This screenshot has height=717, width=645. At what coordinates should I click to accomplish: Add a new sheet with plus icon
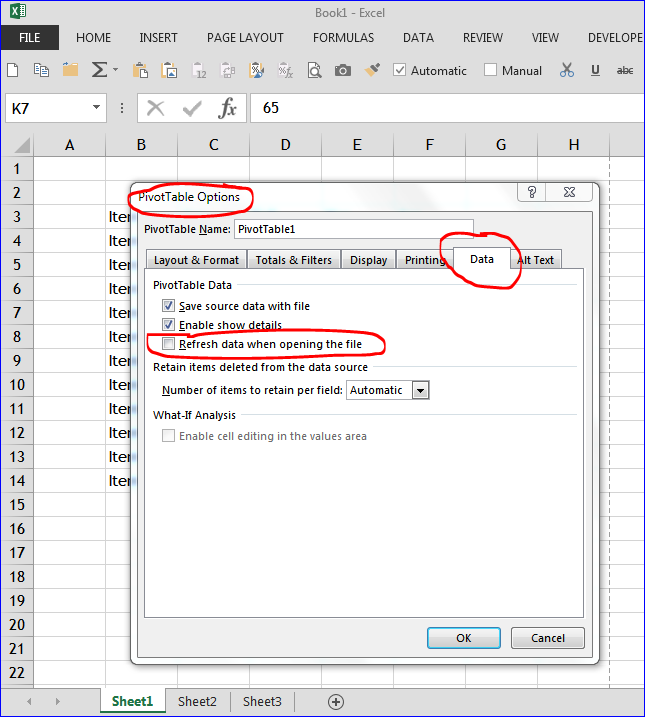click(x=336, y=702)
